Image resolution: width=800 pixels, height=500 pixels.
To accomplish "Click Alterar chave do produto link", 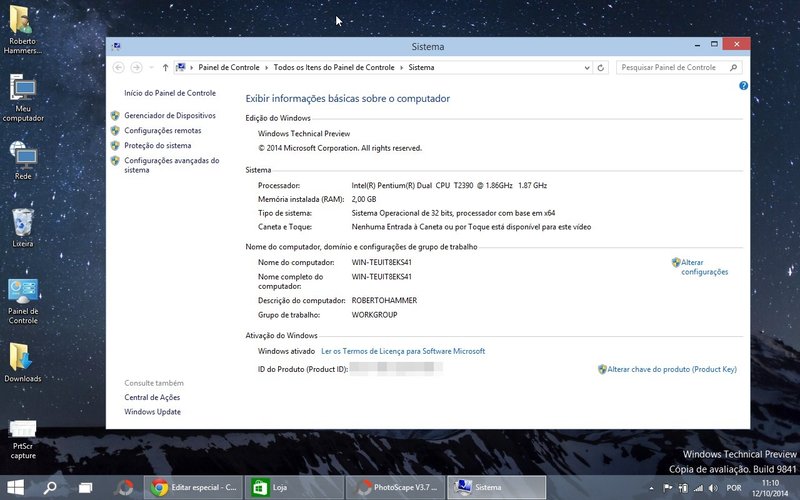I will [x=672, y=369].
